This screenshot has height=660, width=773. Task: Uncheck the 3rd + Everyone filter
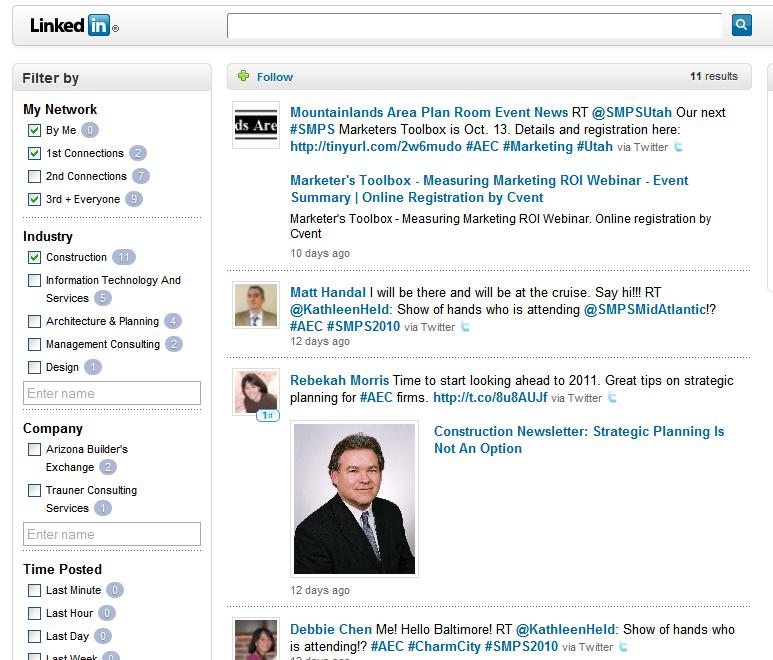click(x=35, y=199)
